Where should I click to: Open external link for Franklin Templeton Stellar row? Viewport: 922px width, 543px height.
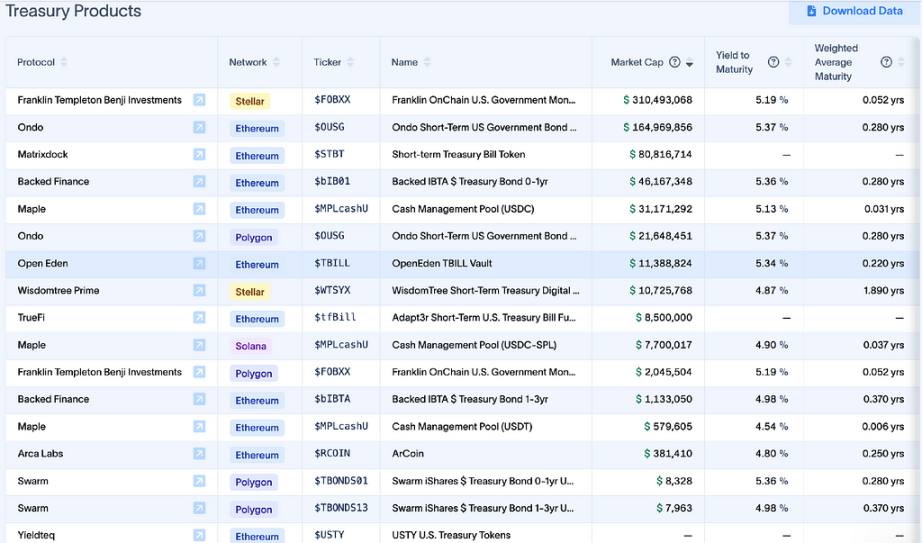click(199, 100)
